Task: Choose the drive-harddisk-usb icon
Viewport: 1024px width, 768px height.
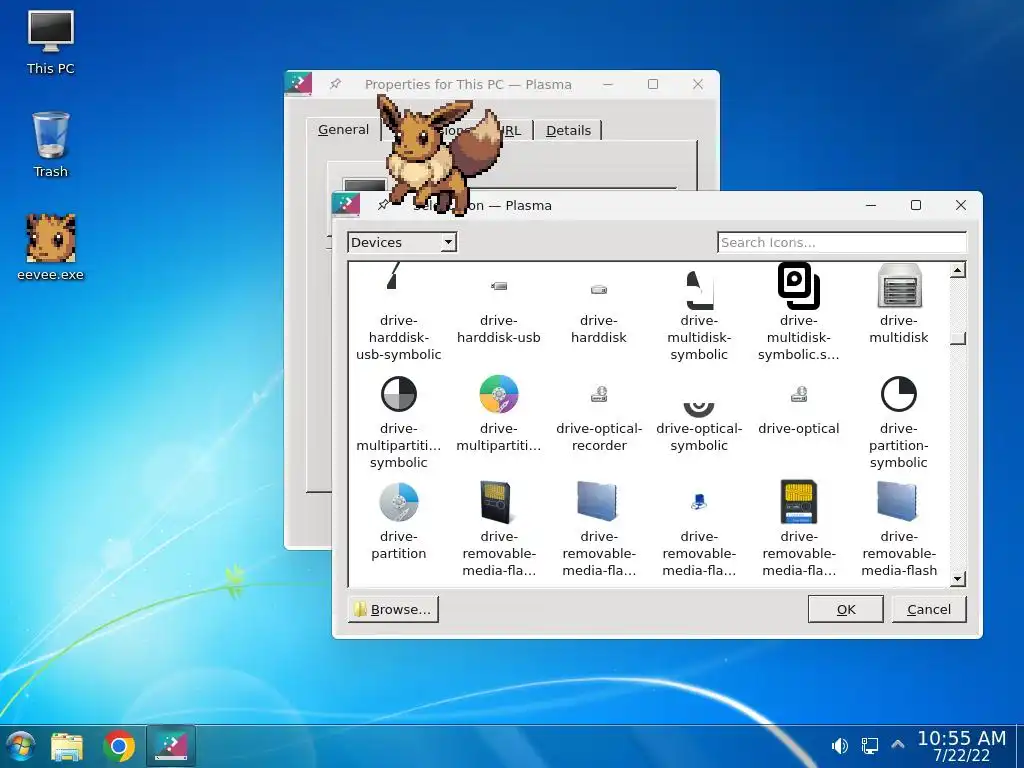Action: (499, 312)
